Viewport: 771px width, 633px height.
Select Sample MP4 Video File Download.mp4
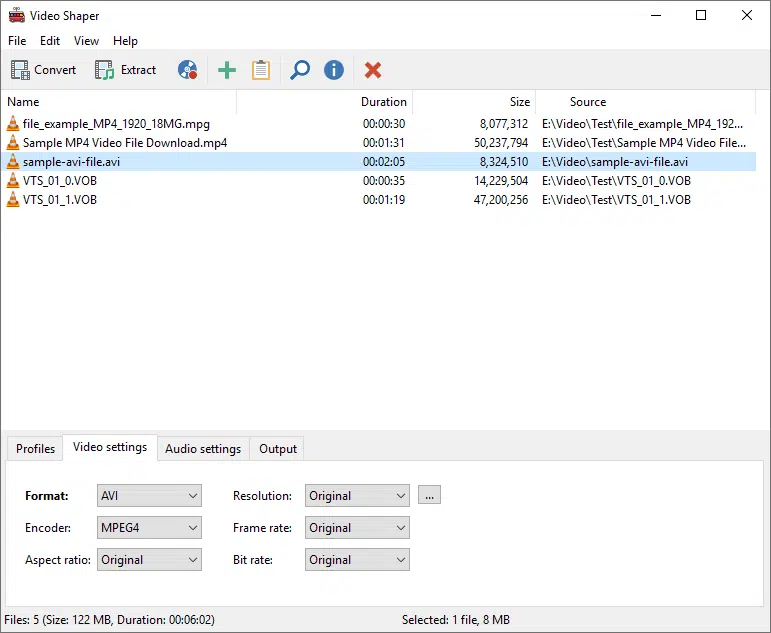click(x=125, y=143)
